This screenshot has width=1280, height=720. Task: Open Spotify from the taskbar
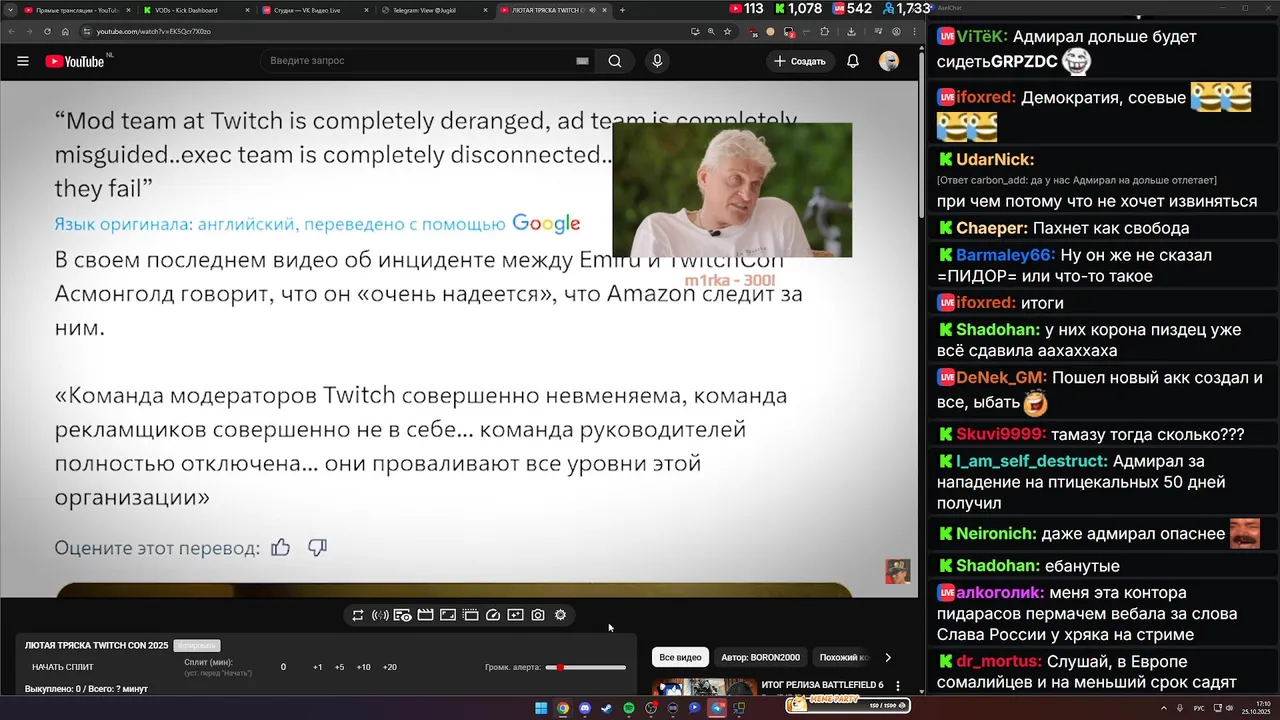(629, 708)
